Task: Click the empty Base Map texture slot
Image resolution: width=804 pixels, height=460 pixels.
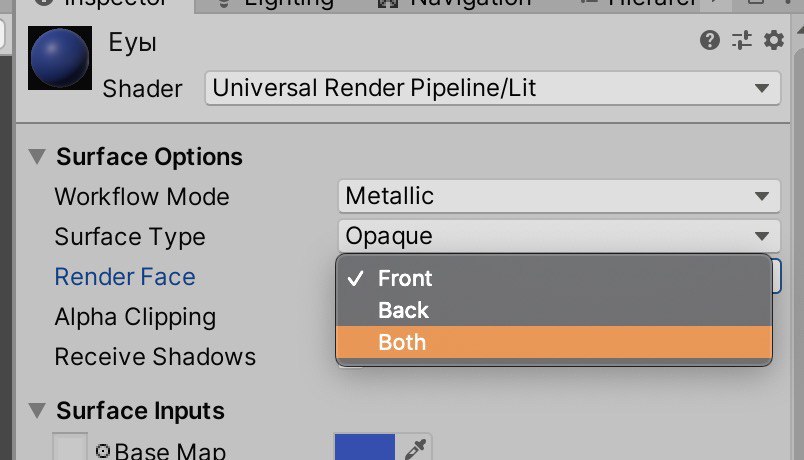Action: pos(70,447)
